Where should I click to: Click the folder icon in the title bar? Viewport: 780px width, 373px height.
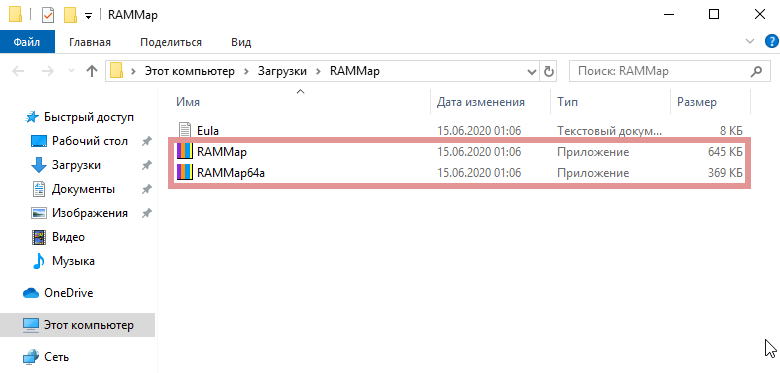[15, 15]
